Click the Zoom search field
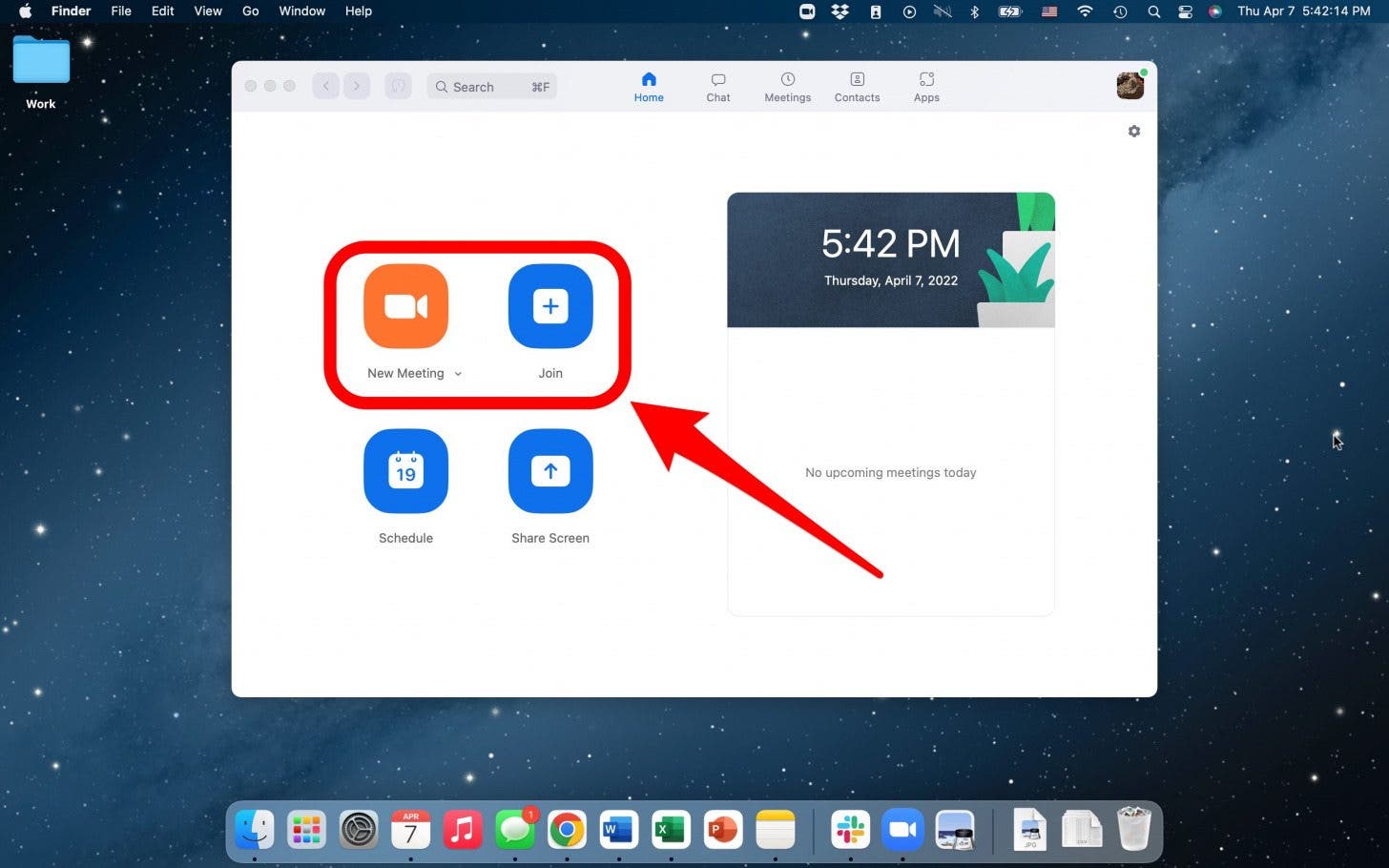The height and width of the screenshot is (868, 1389). (x=490, y=86)
